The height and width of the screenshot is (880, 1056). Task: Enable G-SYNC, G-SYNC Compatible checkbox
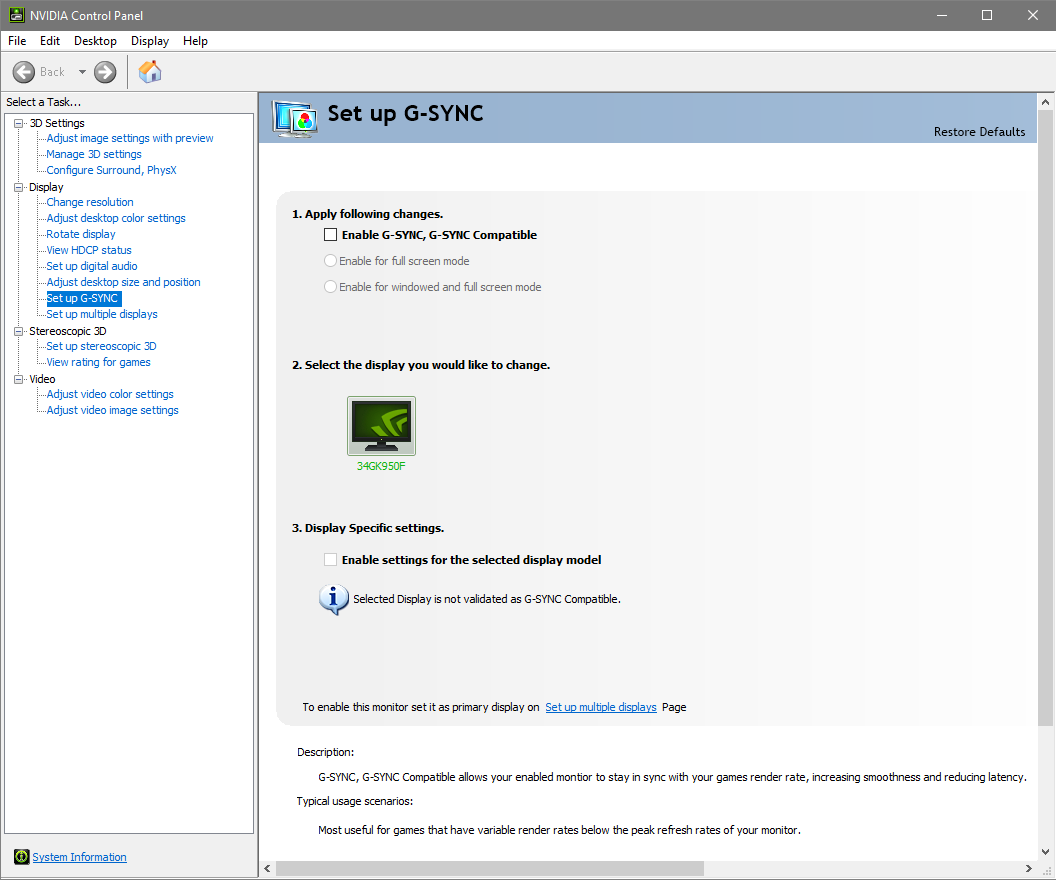(x=330, y=235)
